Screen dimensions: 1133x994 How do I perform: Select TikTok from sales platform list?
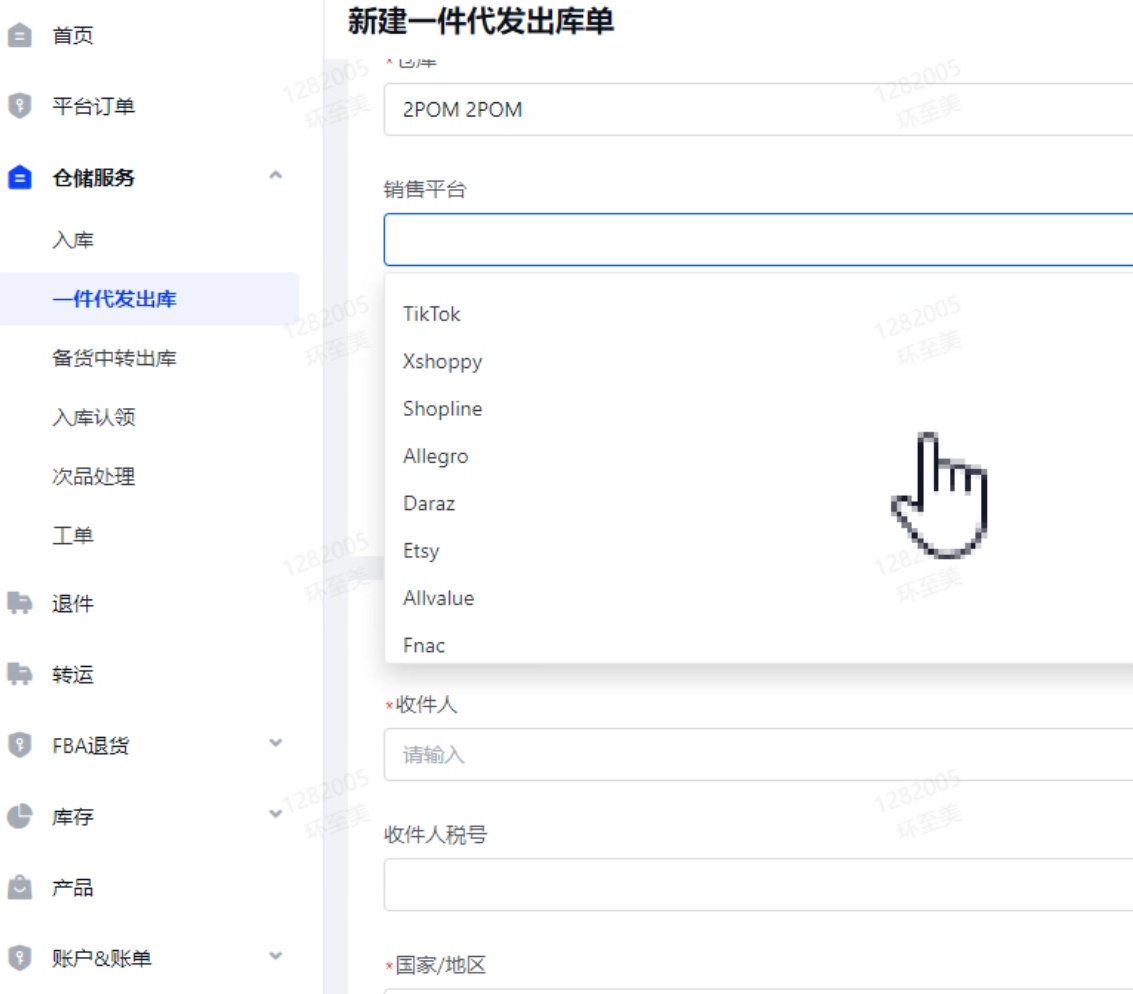coord(432,314)
